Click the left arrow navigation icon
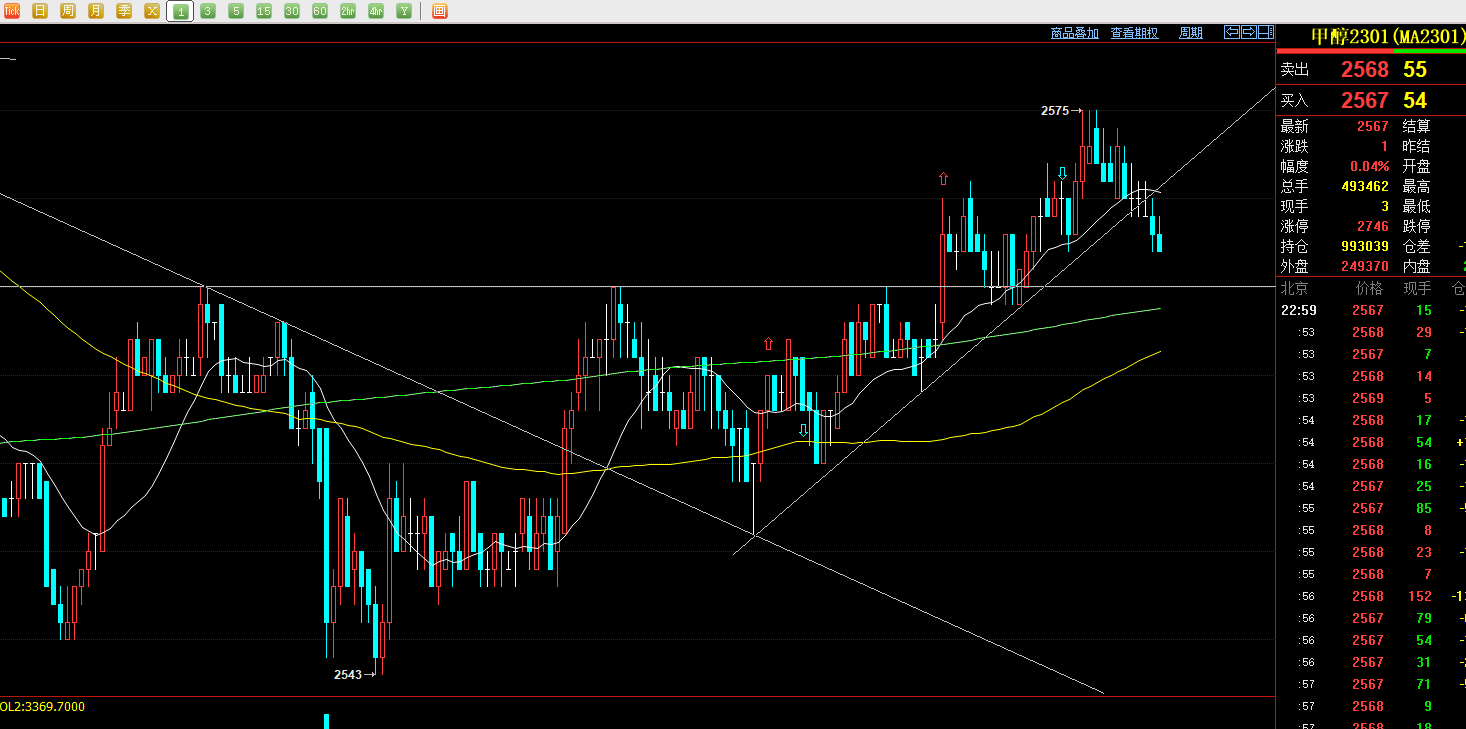 (x=1232, y=32)
